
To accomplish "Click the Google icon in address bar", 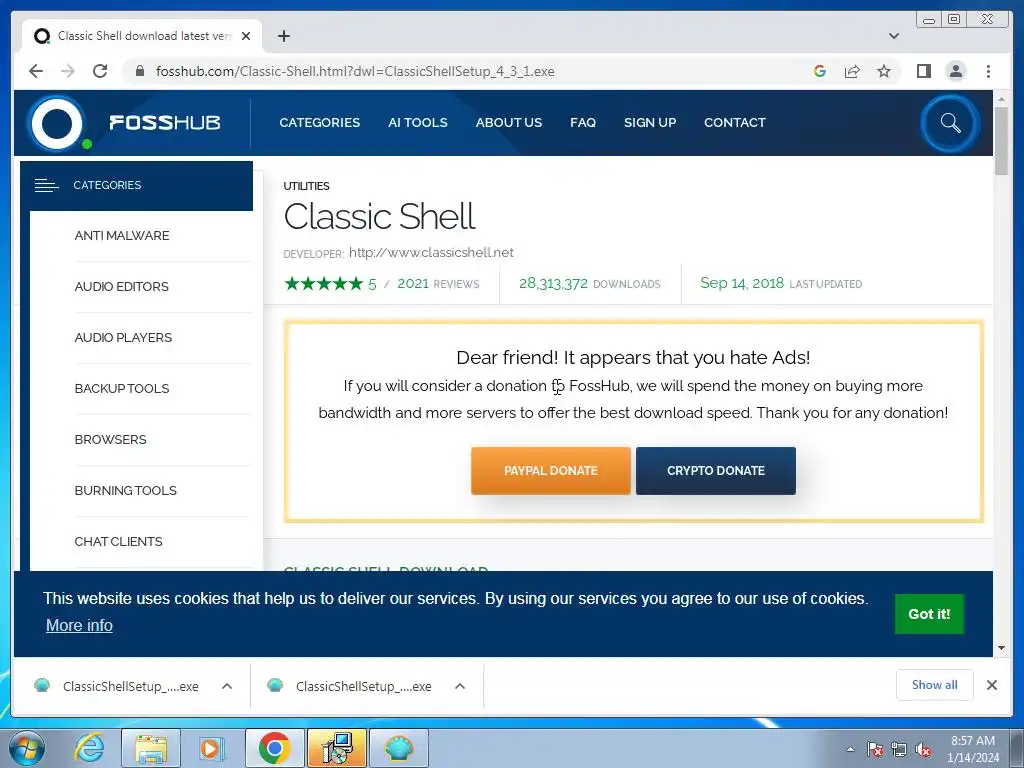I will tap(820, 71).
